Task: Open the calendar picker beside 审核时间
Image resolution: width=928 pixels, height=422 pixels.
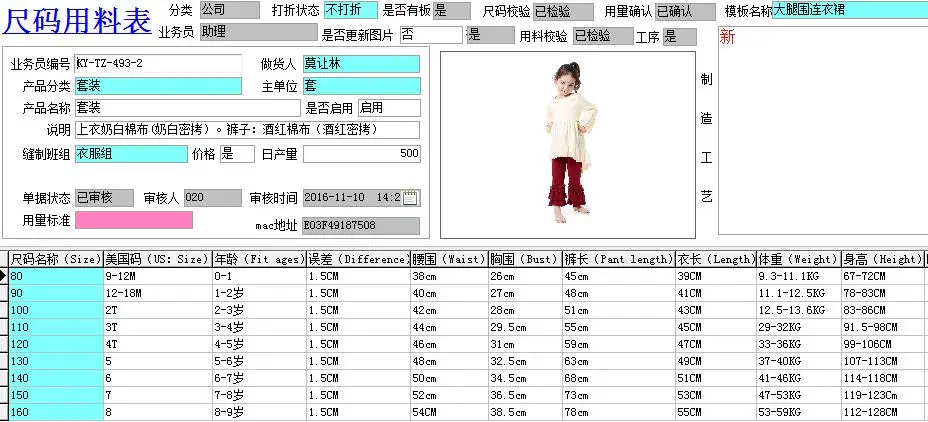Action: 410,198
